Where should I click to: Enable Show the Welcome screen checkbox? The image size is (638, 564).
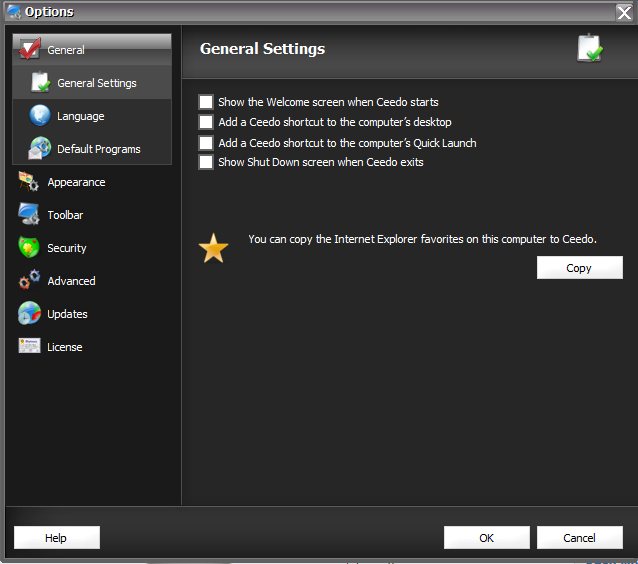pos(206,102)
